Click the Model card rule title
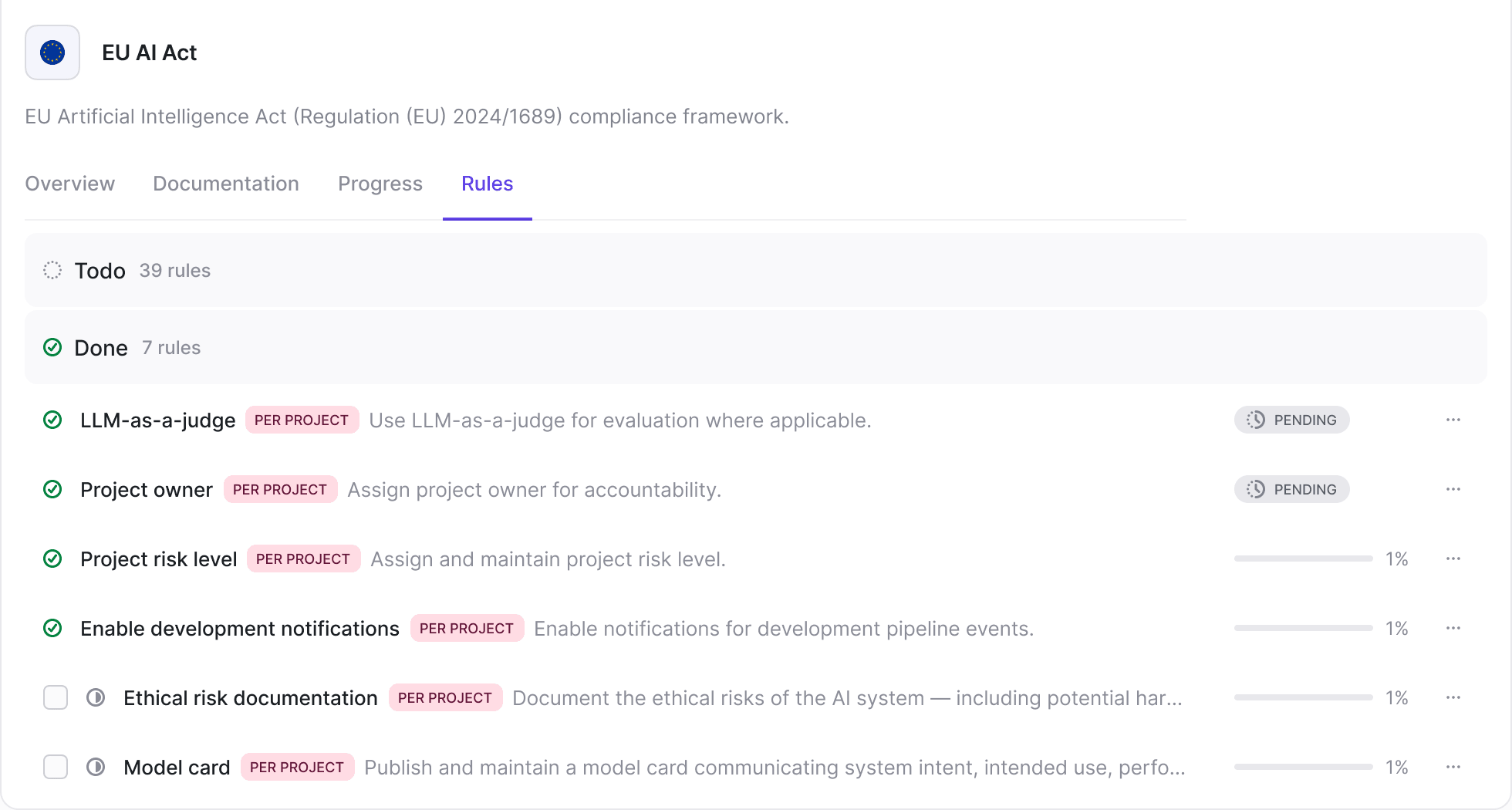 177,768
